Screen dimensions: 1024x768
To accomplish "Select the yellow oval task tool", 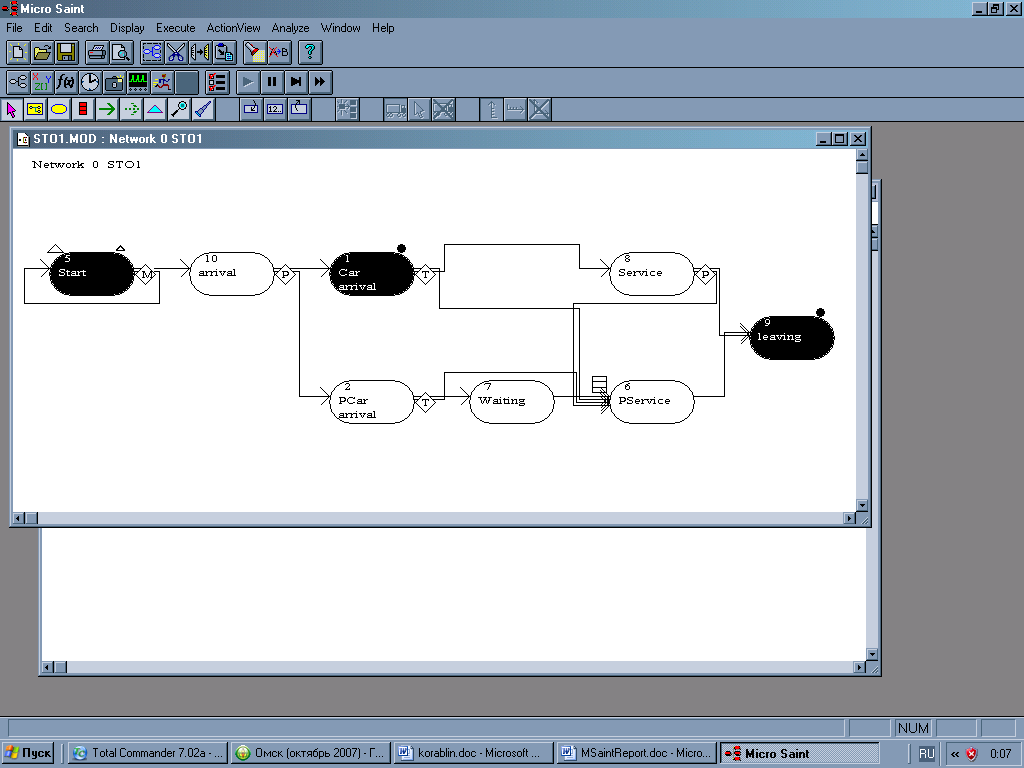I will point(59,110).
